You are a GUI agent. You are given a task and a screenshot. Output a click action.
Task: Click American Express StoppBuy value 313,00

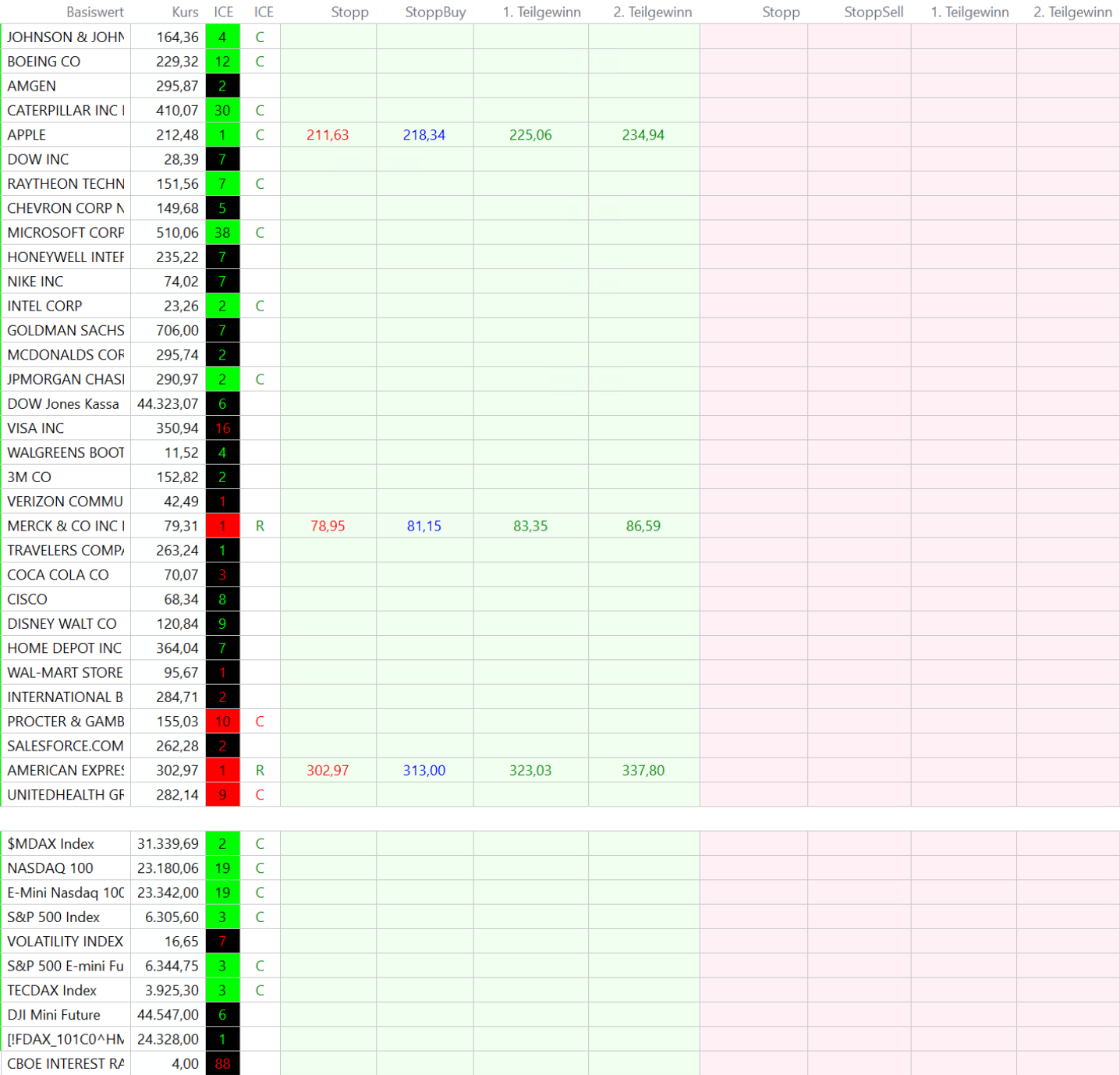(424, 770)
